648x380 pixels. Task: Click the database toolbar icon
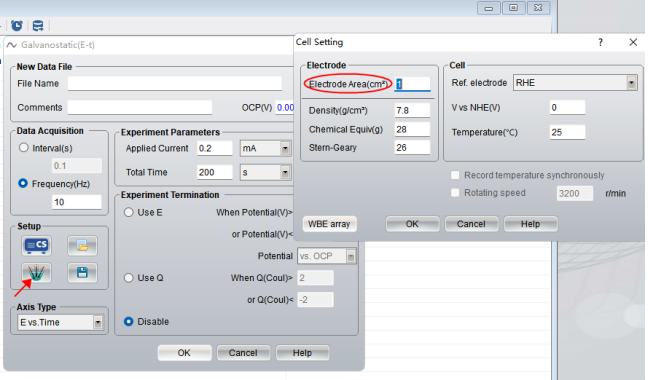(38, 26)
